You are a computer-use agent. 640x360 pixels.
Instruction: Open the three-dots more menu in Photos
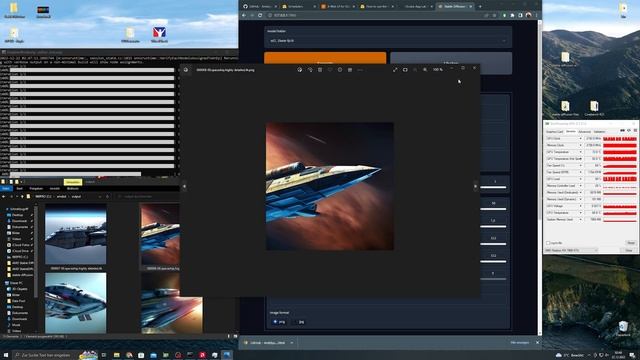click(360, 70)
